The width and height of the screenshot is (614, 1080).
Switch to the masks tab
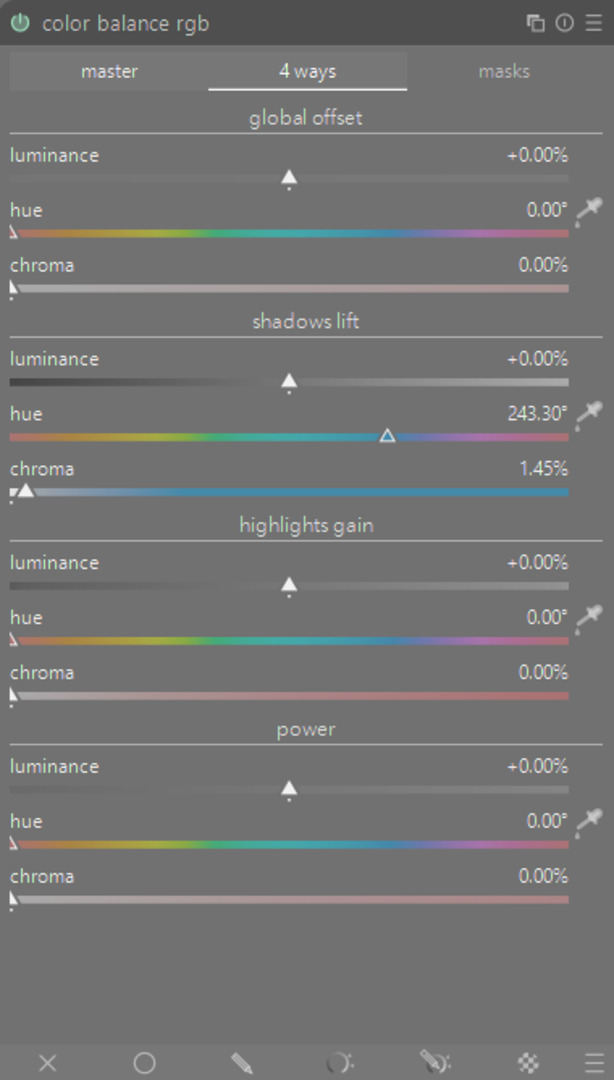(x=504, y=71)
